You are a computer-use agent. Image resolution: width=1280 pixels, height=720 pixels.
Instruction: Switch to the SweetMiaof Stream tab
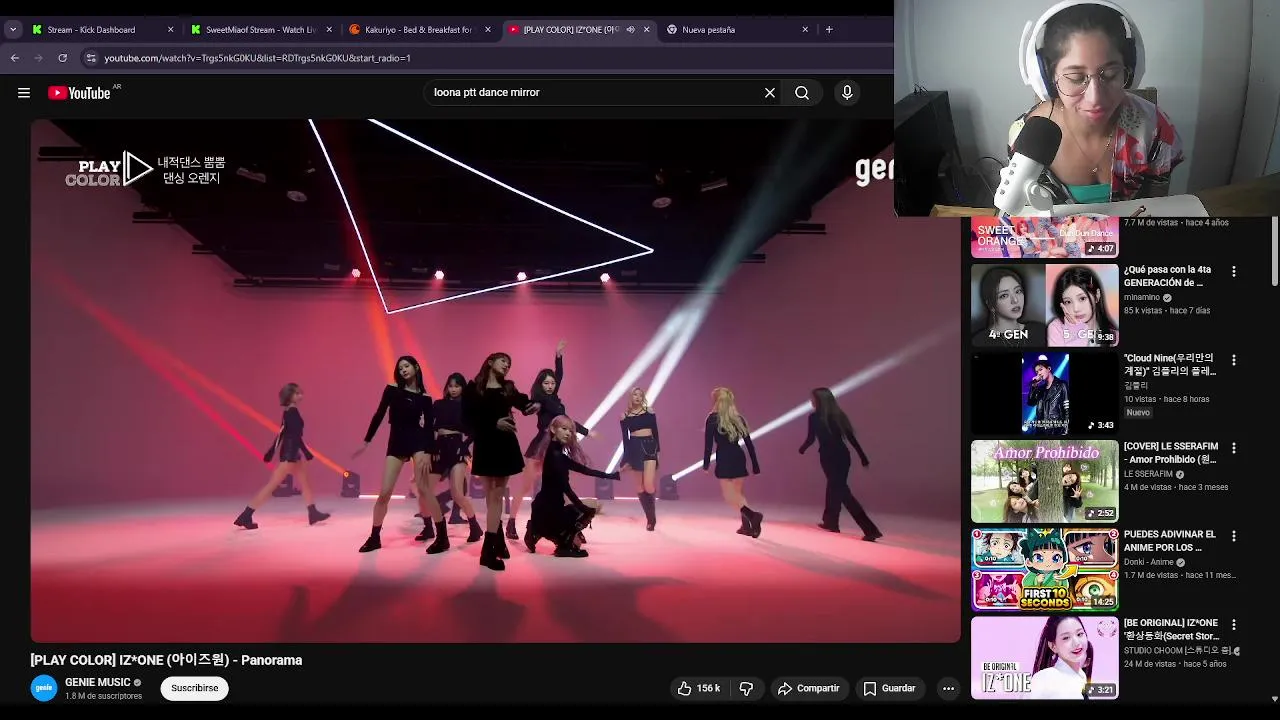click(x=260, y=29)
